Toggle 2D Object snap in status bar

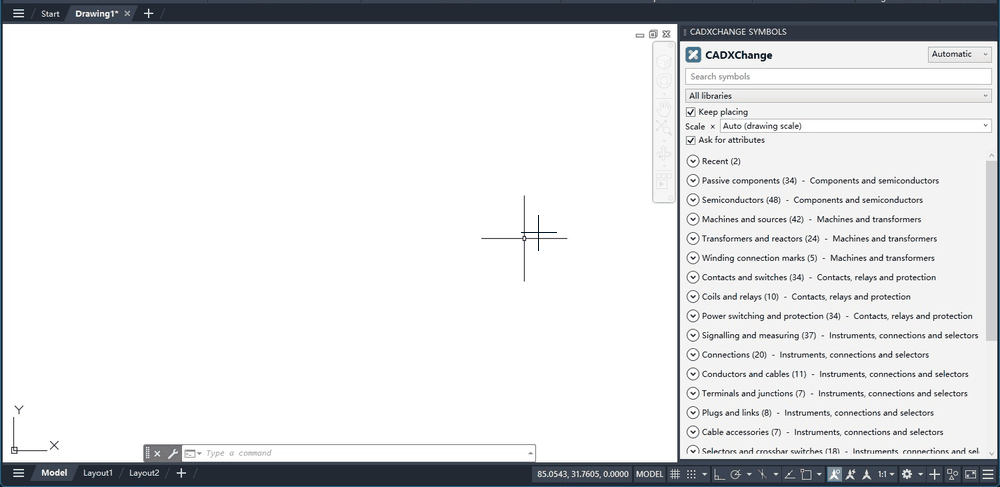coord(806,474)
